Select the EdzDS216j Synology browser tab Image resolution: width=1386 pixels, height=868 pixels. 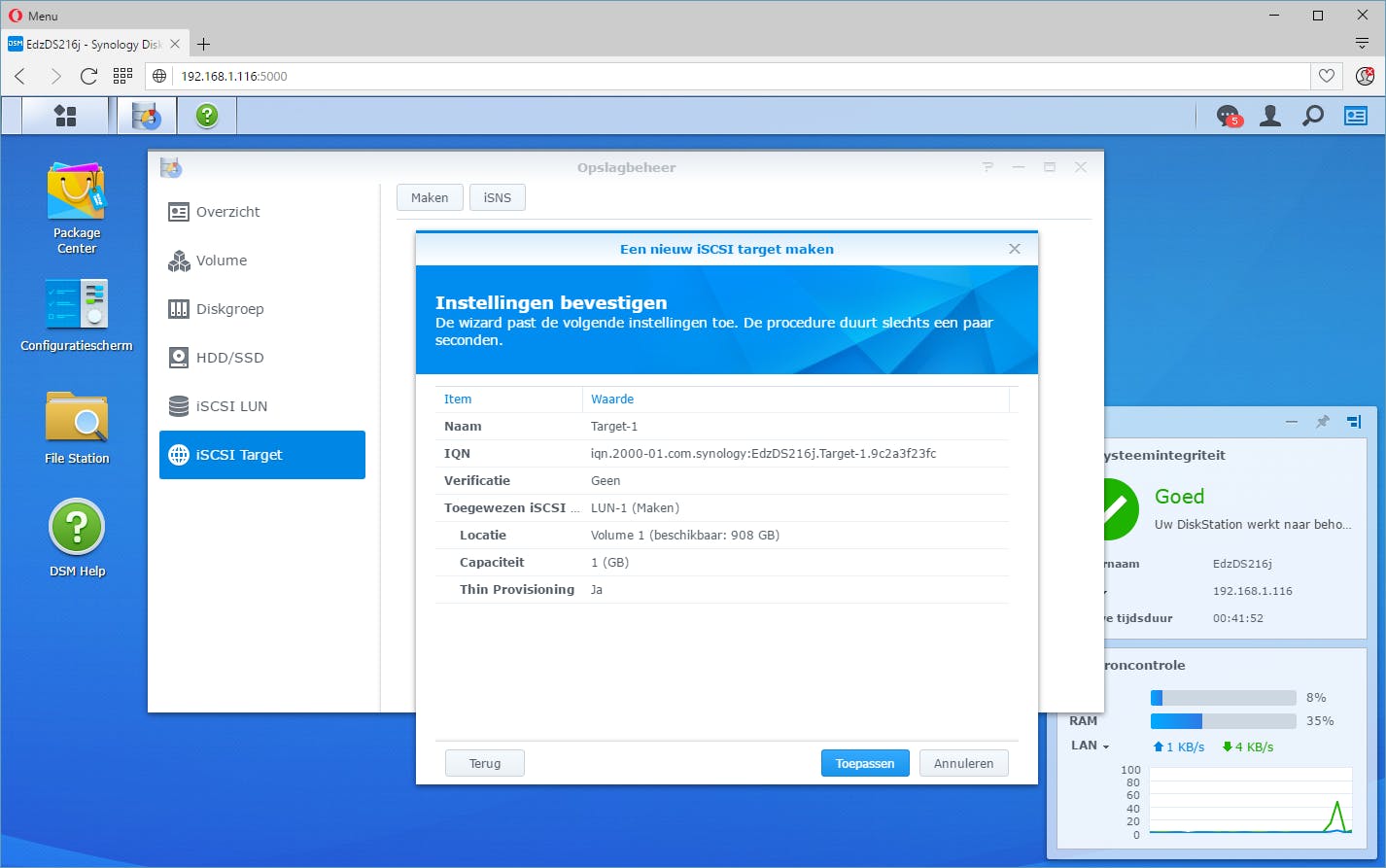coord(95,44)
